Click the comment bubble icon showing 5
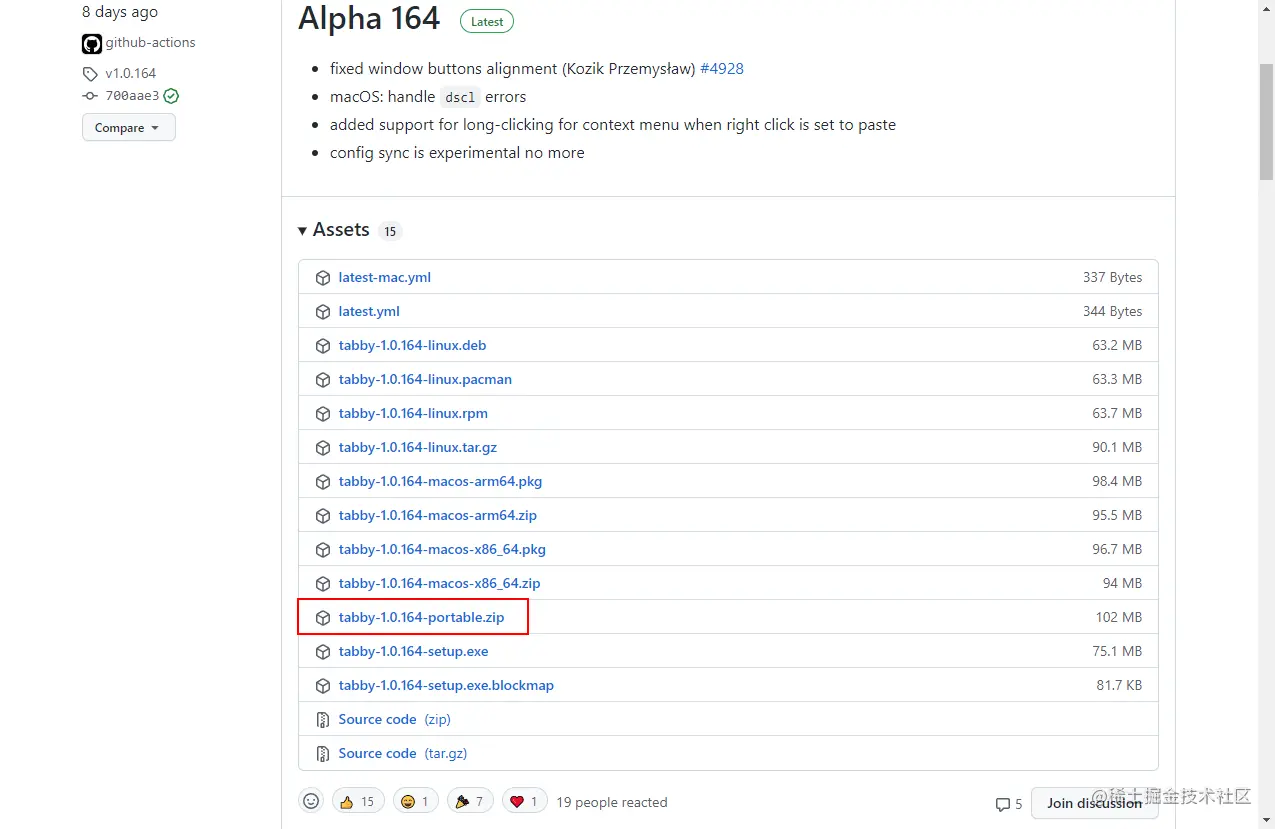The width and height of the screenshot is (1275, 829). tap(1003, 804)
